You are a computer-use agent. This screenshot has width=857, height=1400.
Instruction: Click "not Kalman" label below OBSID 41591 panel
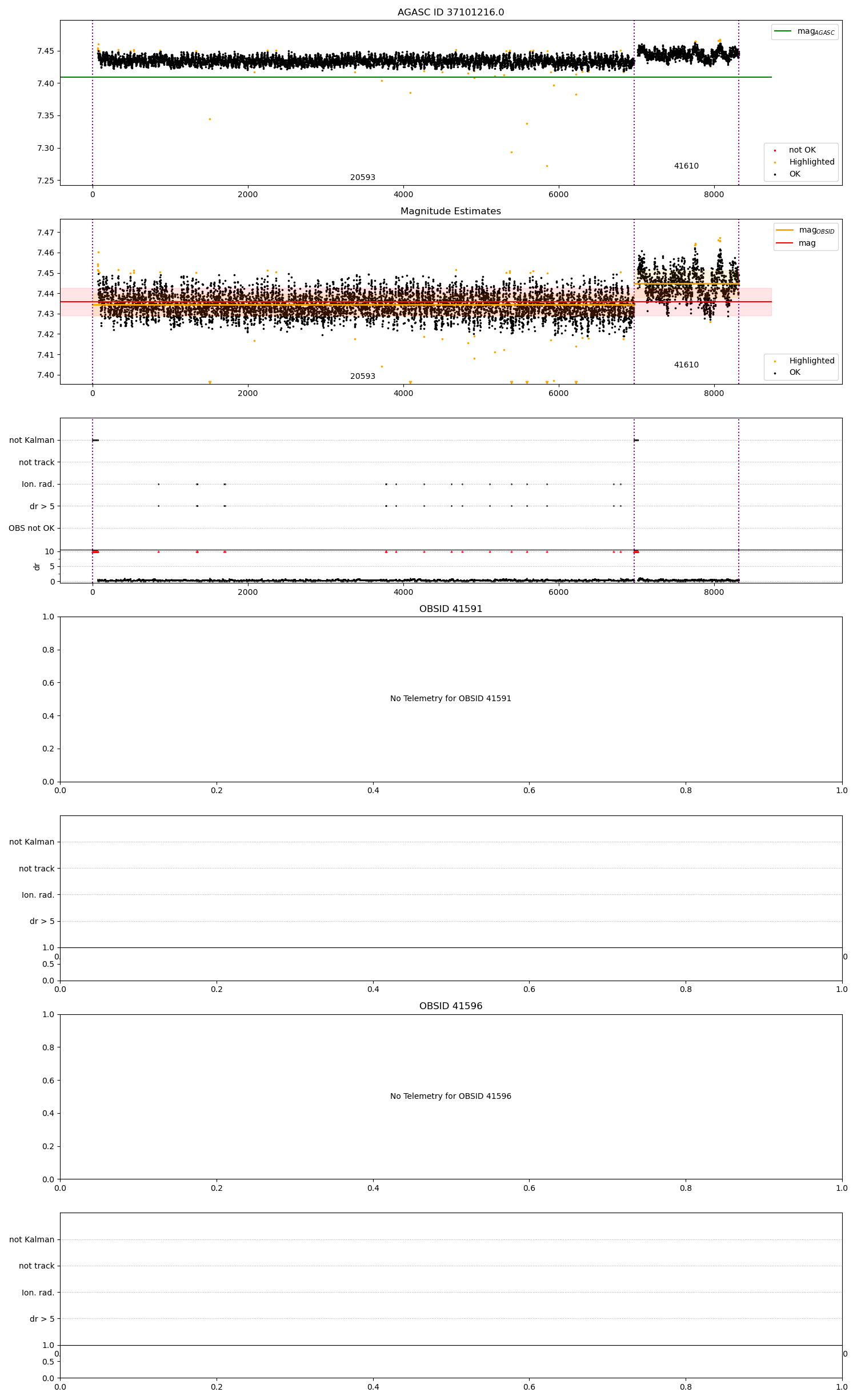[x=32, y=842]
